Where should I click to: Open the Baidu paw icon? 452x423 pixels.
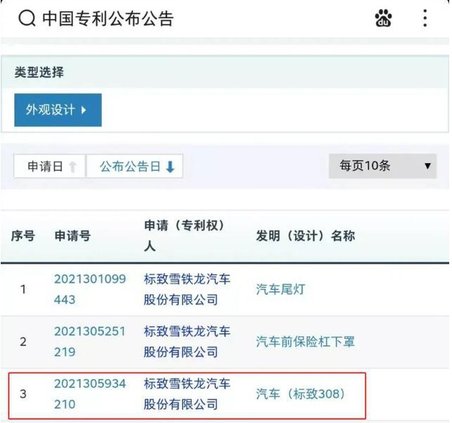[x=383, y=18]
